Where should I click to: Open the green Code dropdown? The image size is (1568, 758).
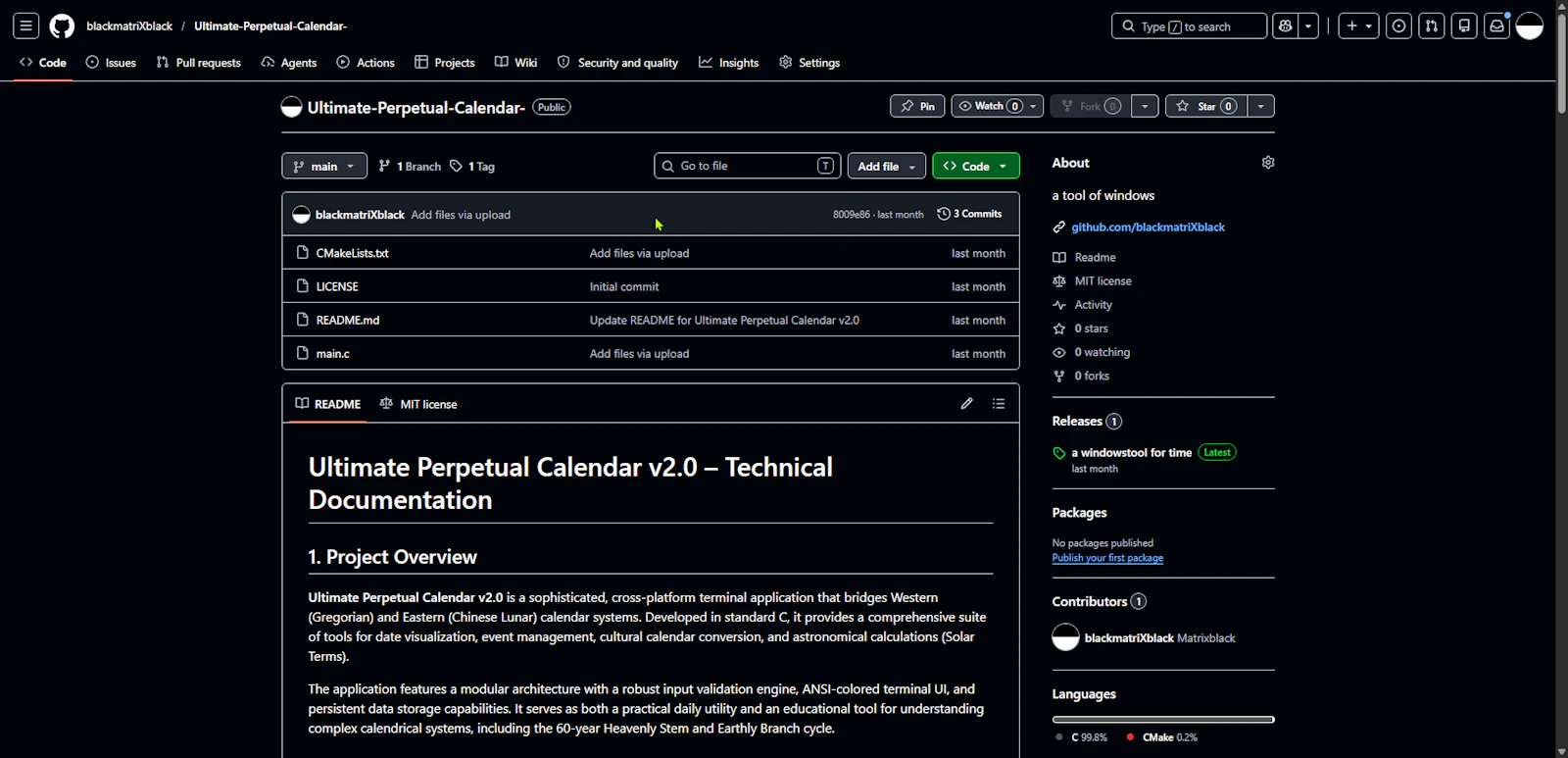(x=976, y=166)
